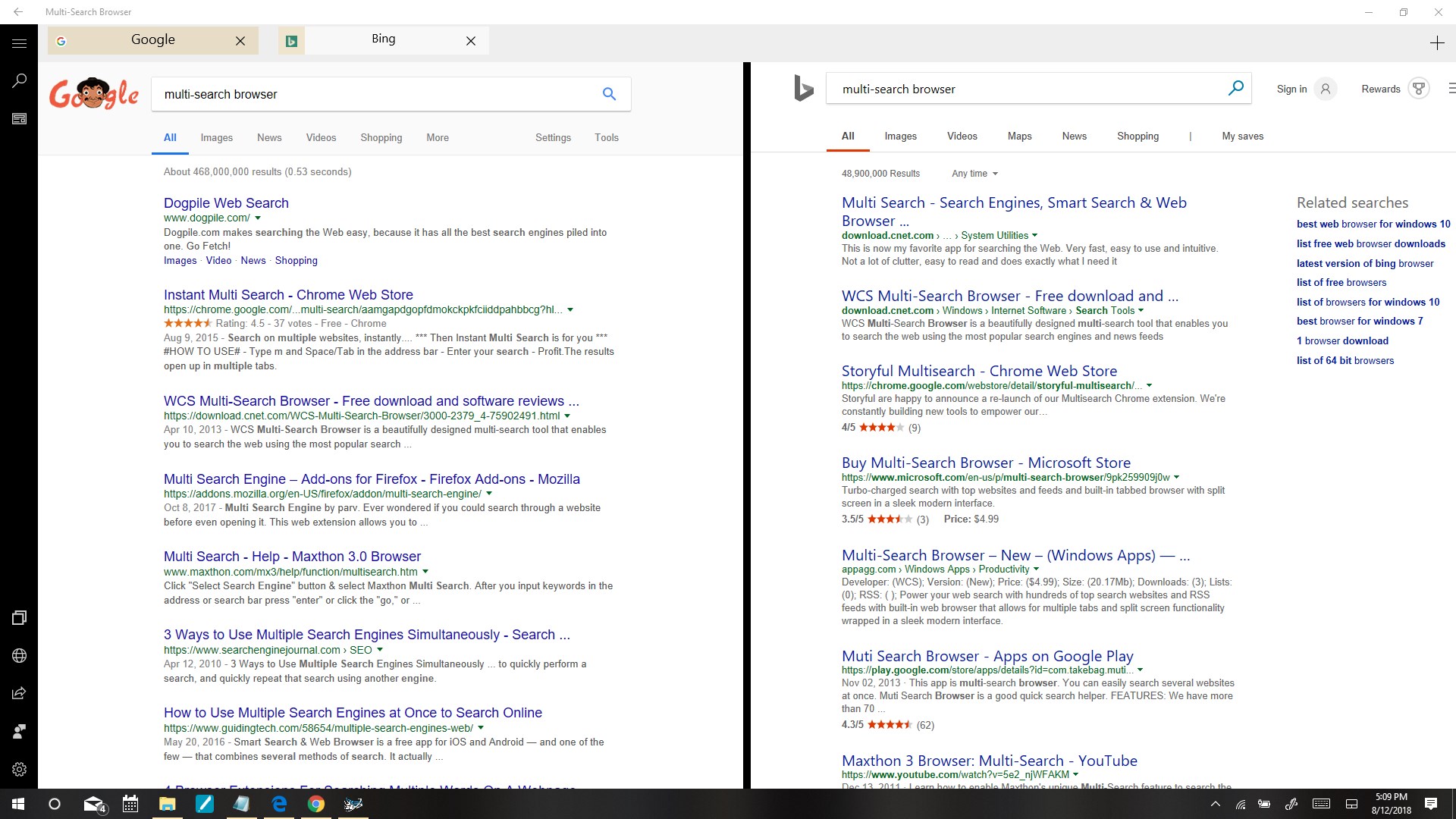1456x819 pixels.
Task: Click the share icon in sidebar
Action: [x=19, y=693]
